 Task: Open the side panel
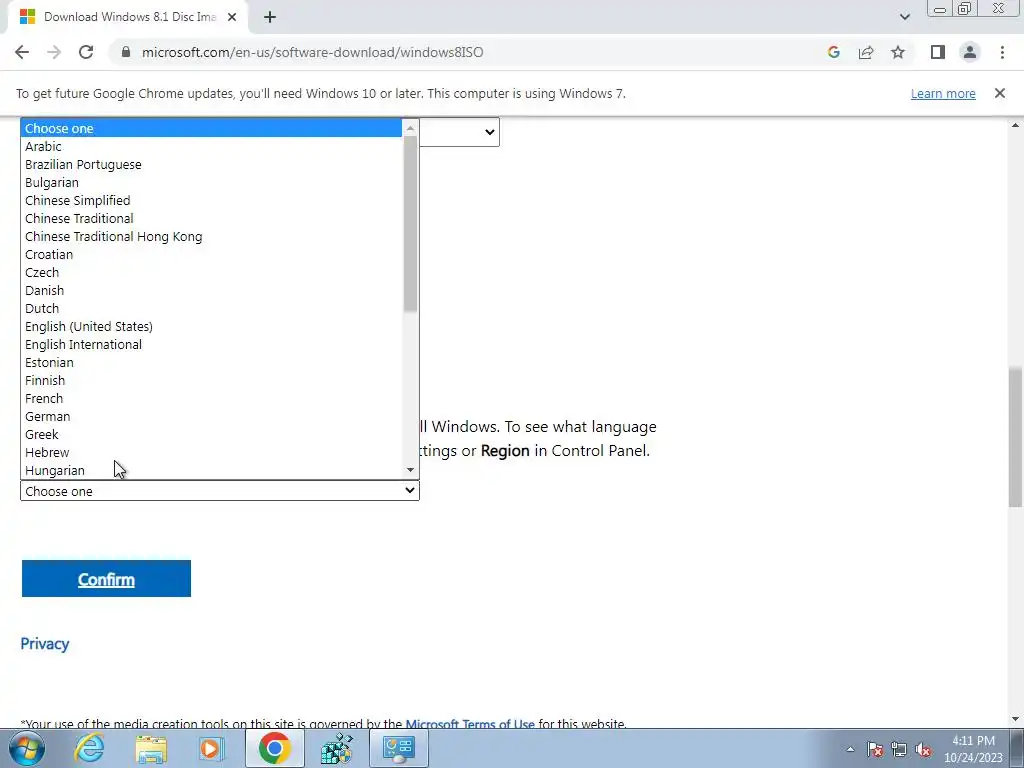(x=938, y=52)
